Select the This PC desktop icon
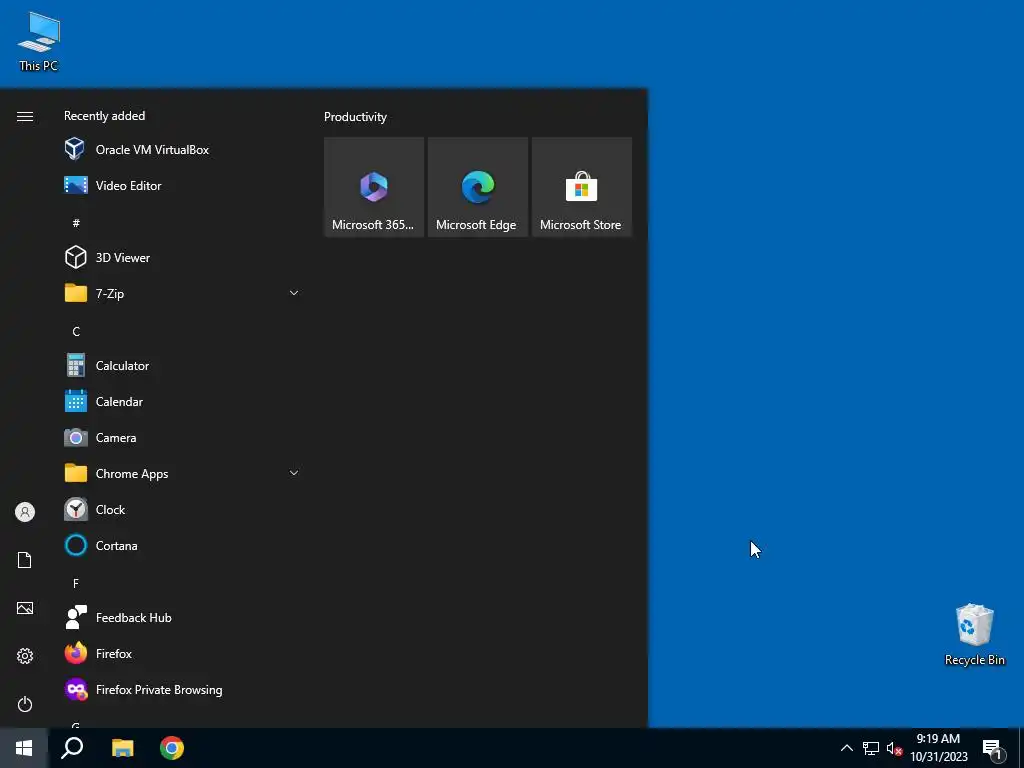 tap(39, 41)
